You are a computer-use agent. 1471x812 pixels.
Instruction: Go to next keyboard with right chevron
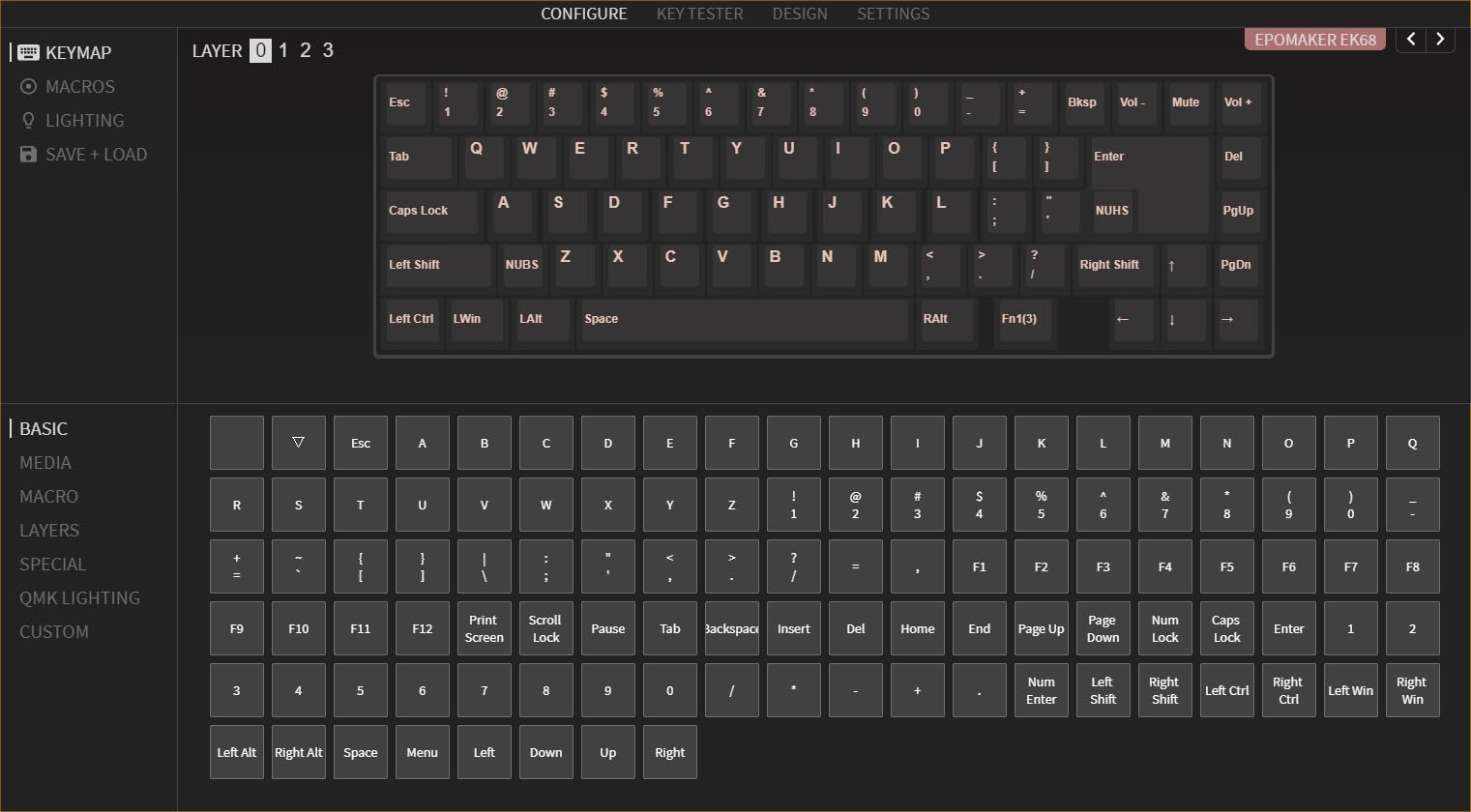(1440, 40)
